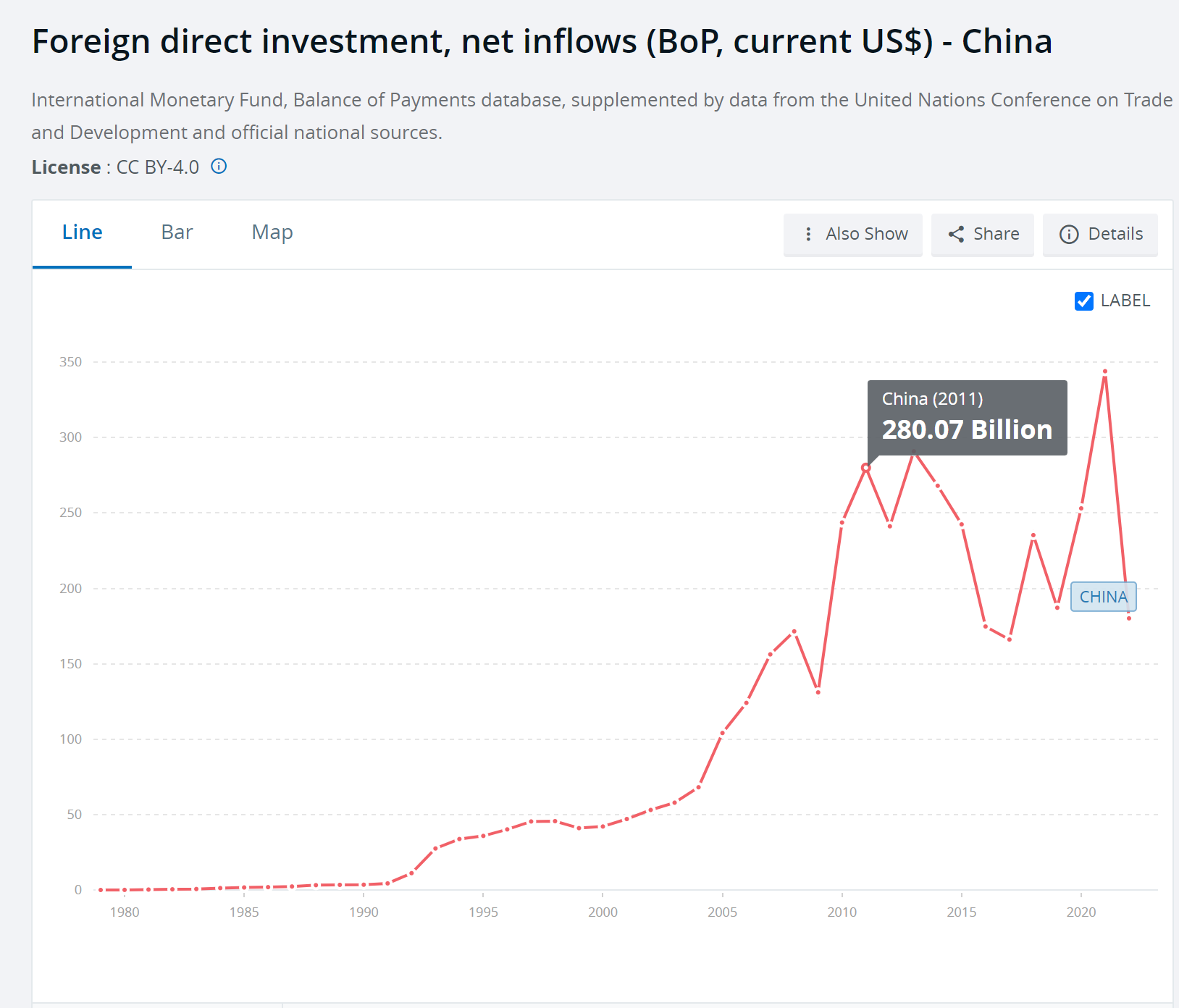Click the CC BY-4.0 license text
Viewport: 1179px width, 1008px height.
coord(158,167)
